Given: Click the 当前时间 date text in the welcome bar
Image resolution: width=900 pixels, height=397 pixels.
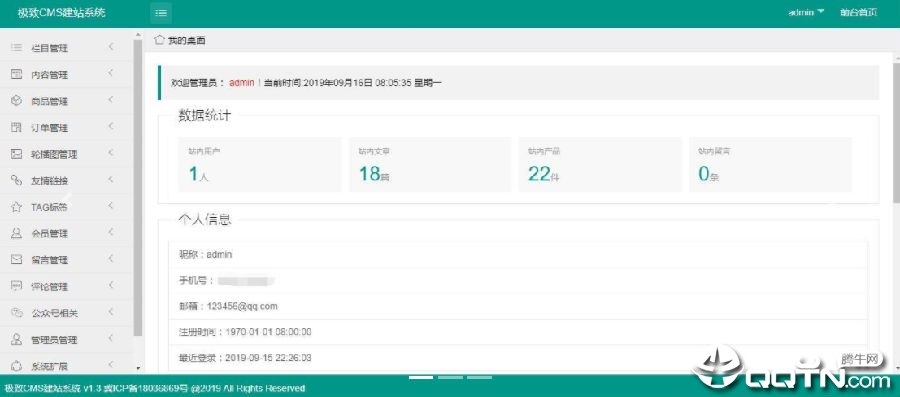Looking at the screenshot, I should coord(352,83).
